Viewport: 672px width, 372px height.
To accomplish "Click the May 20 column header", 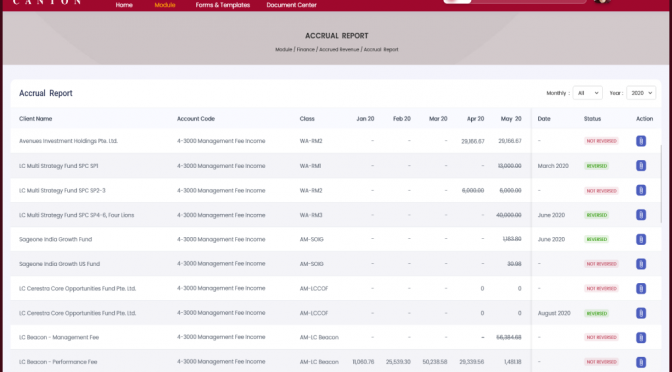I will (x=511, y=119).
